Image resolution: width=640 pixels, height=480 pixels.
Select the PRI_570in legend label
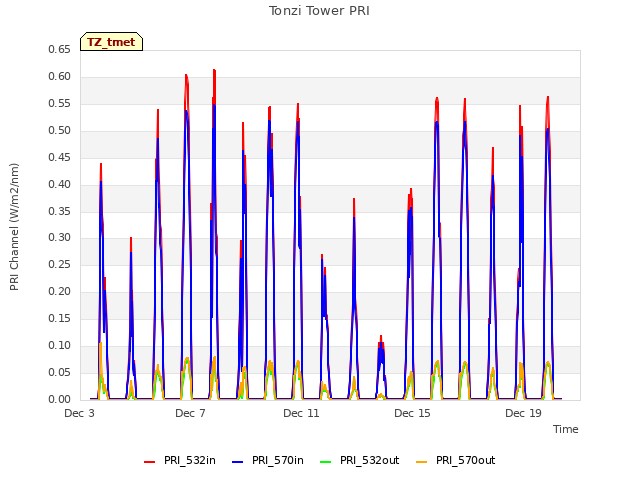pyautogui.click(x=278, y=460)
